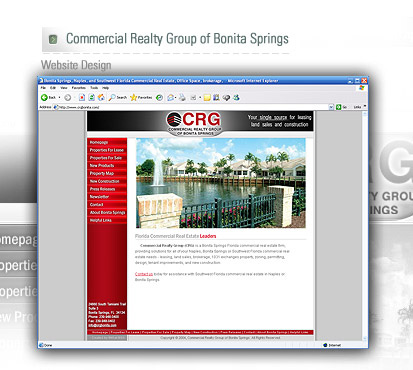Open the Help menu
The width and height of the screenshot is (413, 370).
point(105,88)
